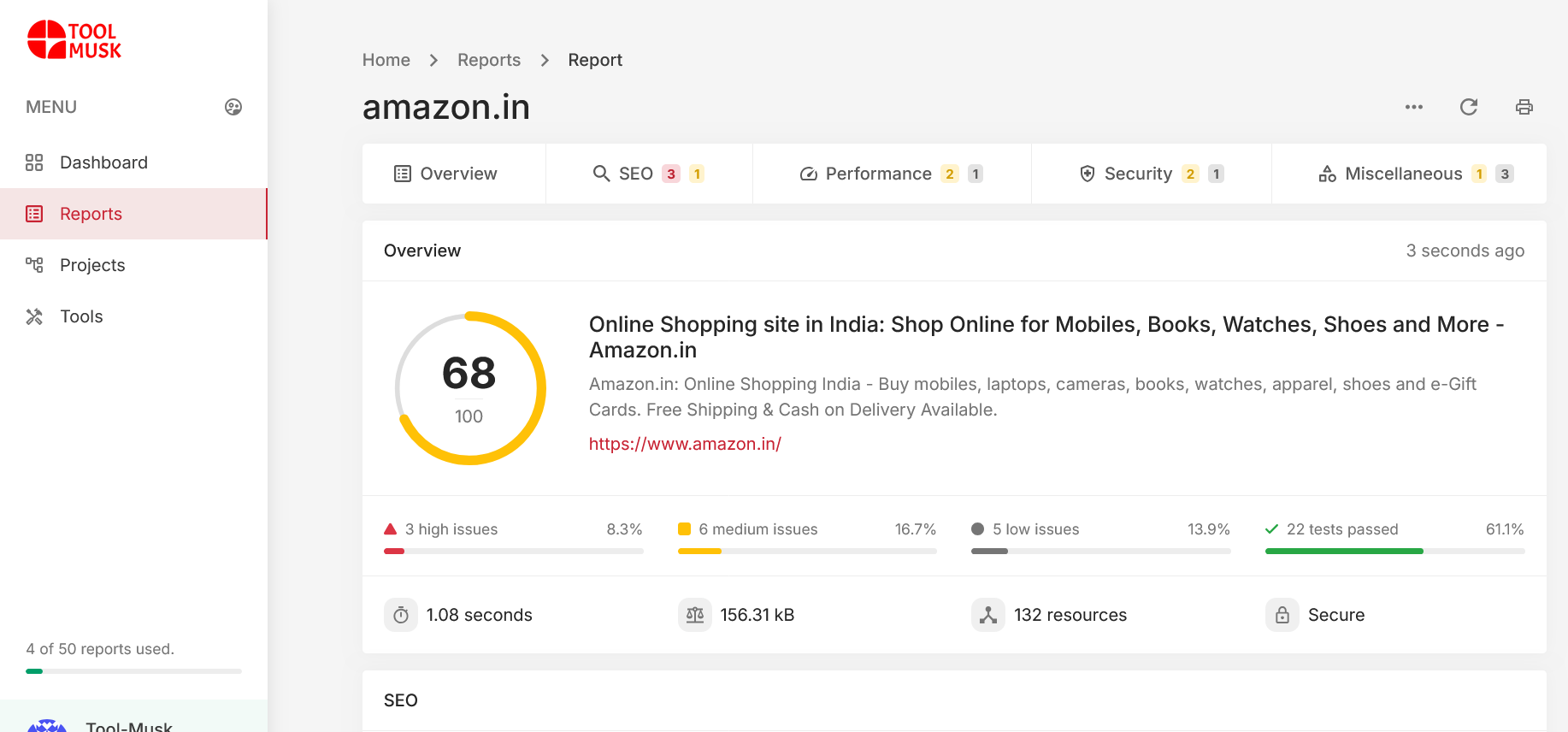Click the stopwatch load time icon
The image size is (1568, 732).
[x=401, y=615]
